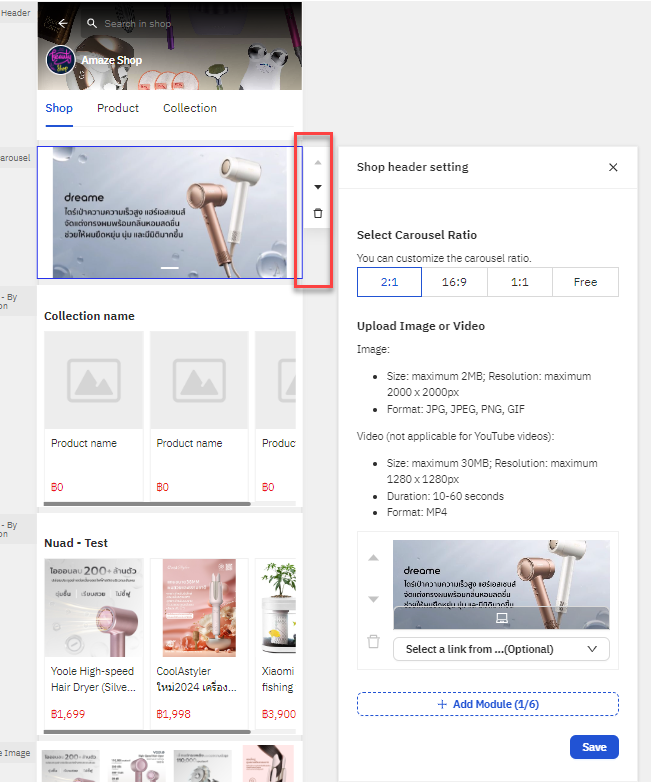Click the Save button
The height and width of the screenshot is (782, 651).
click(x=594, y=747)
